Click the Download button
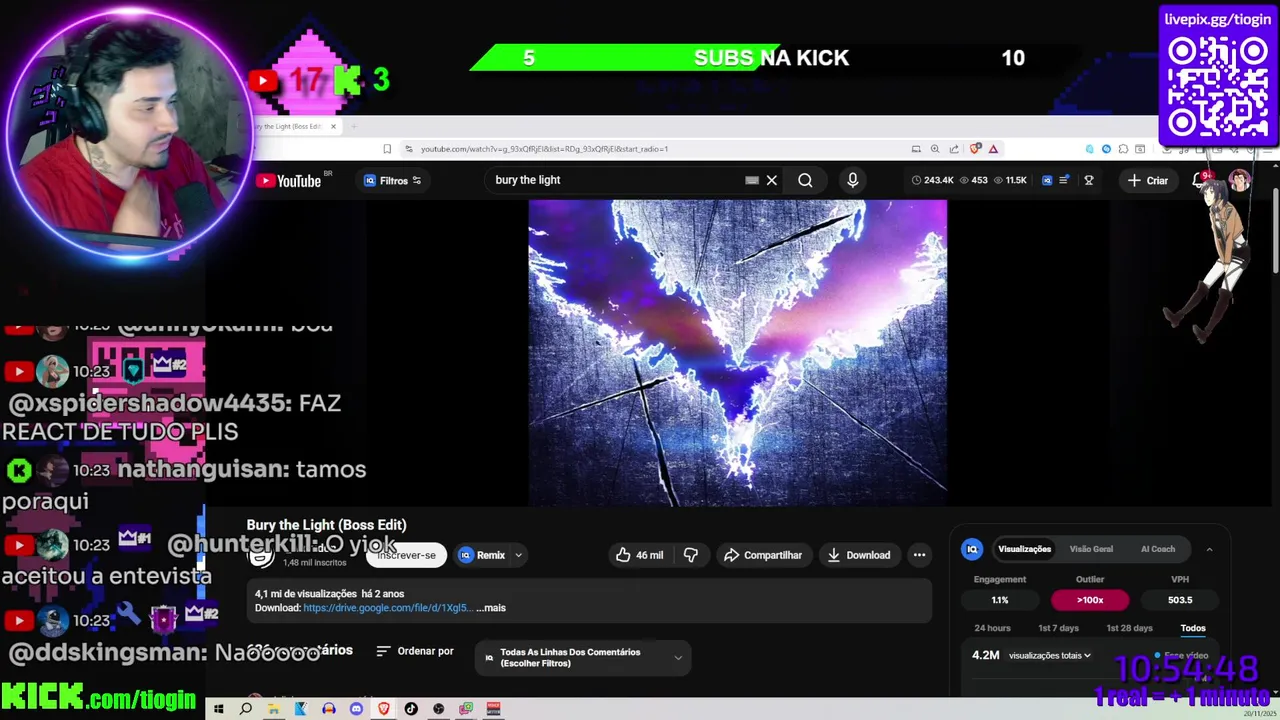 (858, 555)
